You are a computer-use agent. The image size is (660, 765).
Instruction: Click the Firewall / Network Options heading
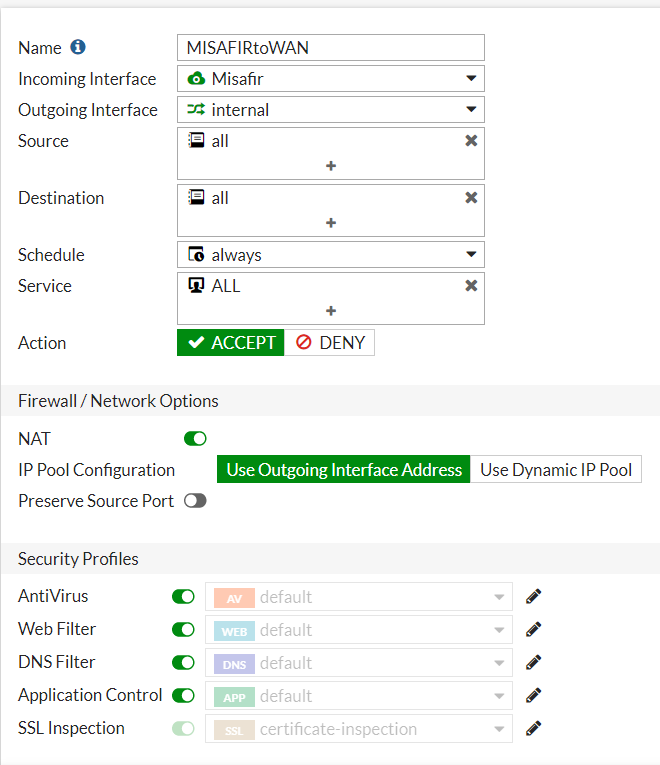pos(118,401)
